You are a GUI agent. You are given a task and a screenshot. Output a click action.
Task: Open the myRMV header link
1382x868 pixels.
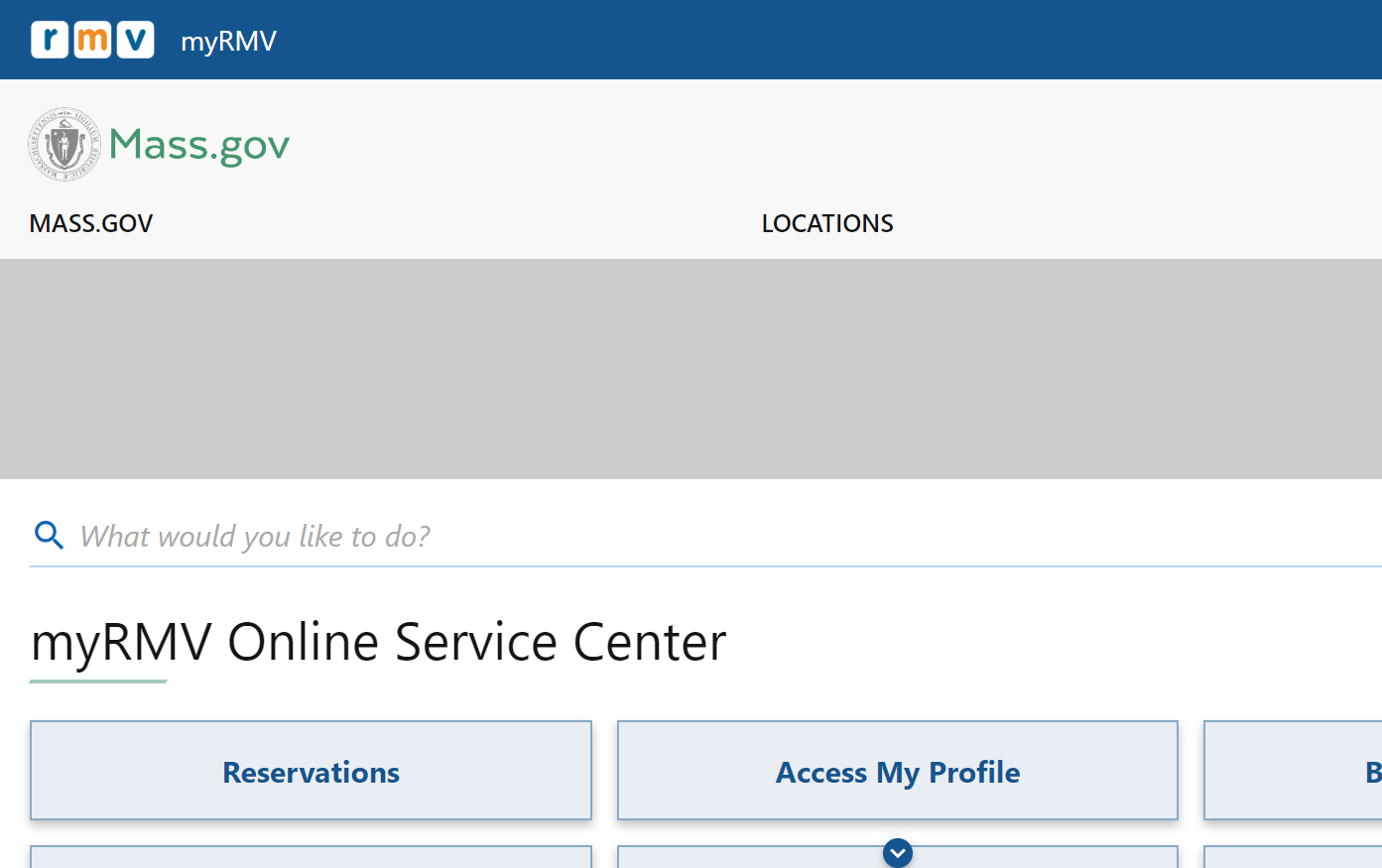pos(228,41)
